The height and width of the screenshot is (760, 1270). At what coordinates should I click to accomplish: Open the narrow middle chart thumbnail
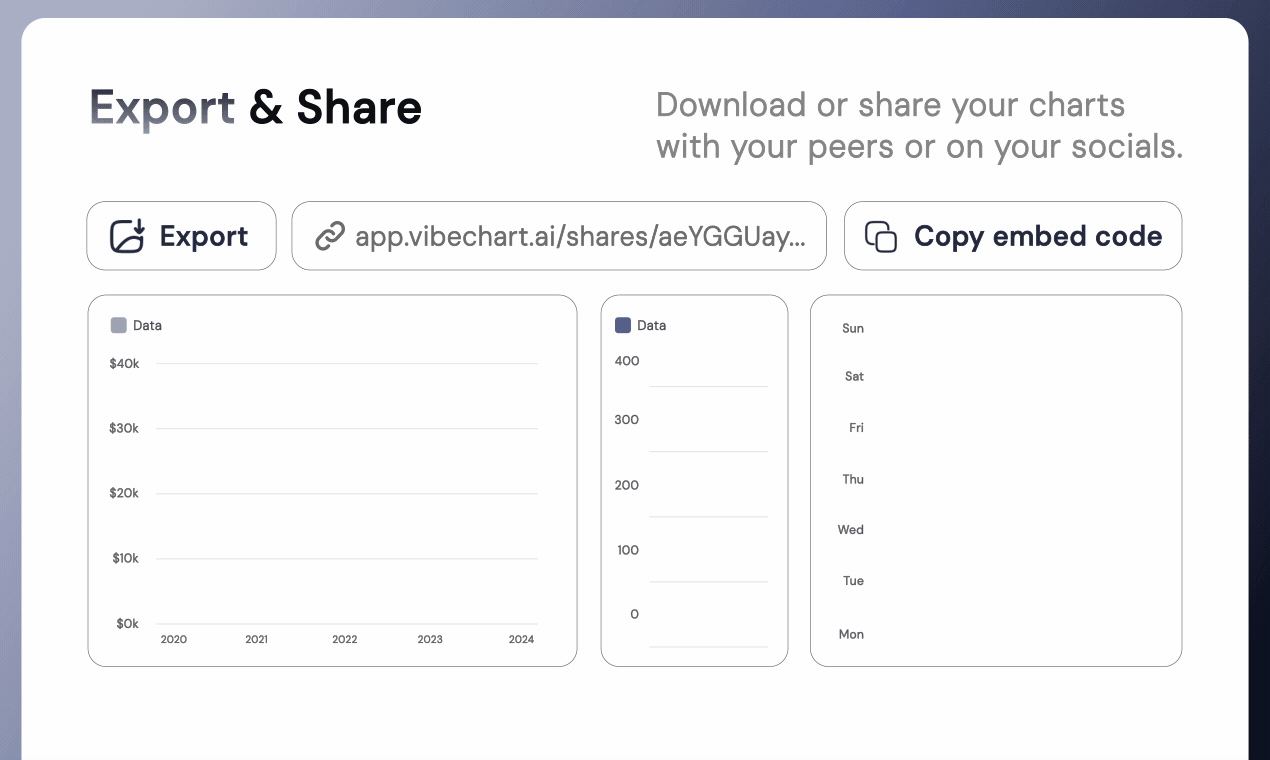[x=694, y=480]
